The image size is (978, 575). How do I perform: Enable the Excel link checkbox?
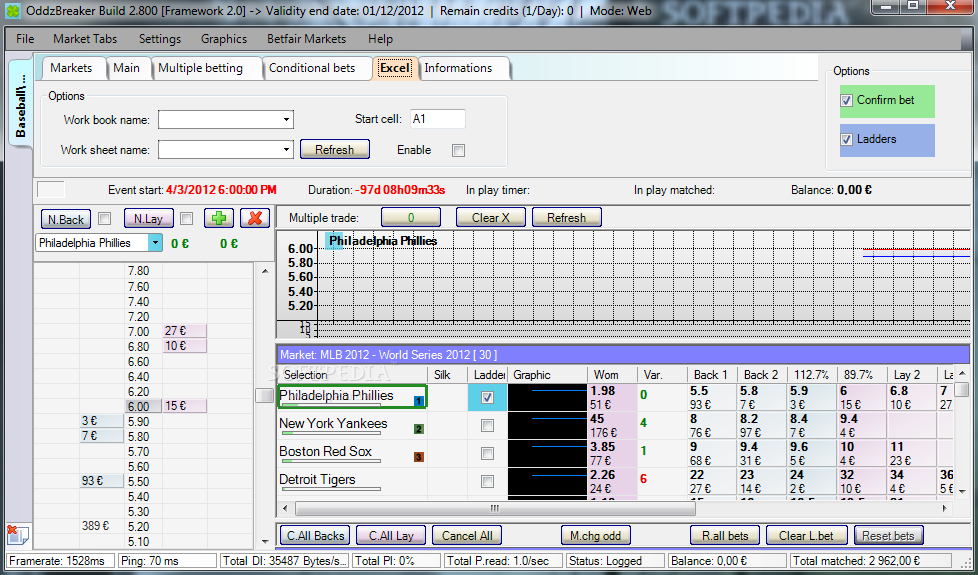pyautogui.click(x=458, y=150)
